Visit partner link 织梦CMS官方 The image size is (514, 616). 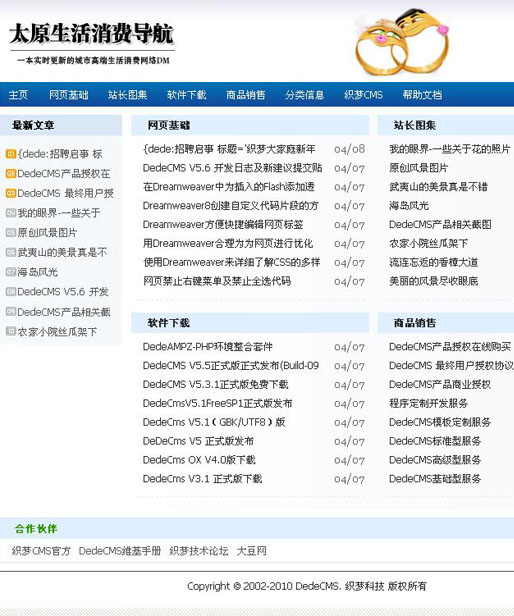tap(41, 551)
